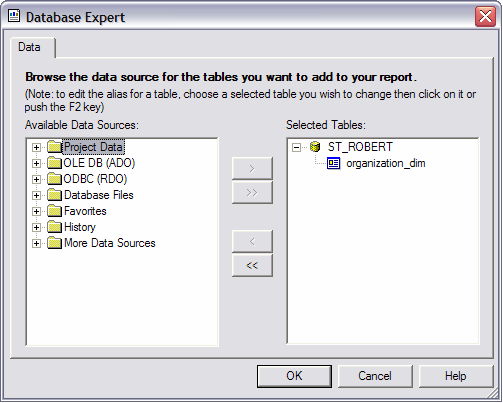This screenshot has height=403, width=503.
Task: Collapse the ST_ROBERT connection node
Action: point(296,147)
